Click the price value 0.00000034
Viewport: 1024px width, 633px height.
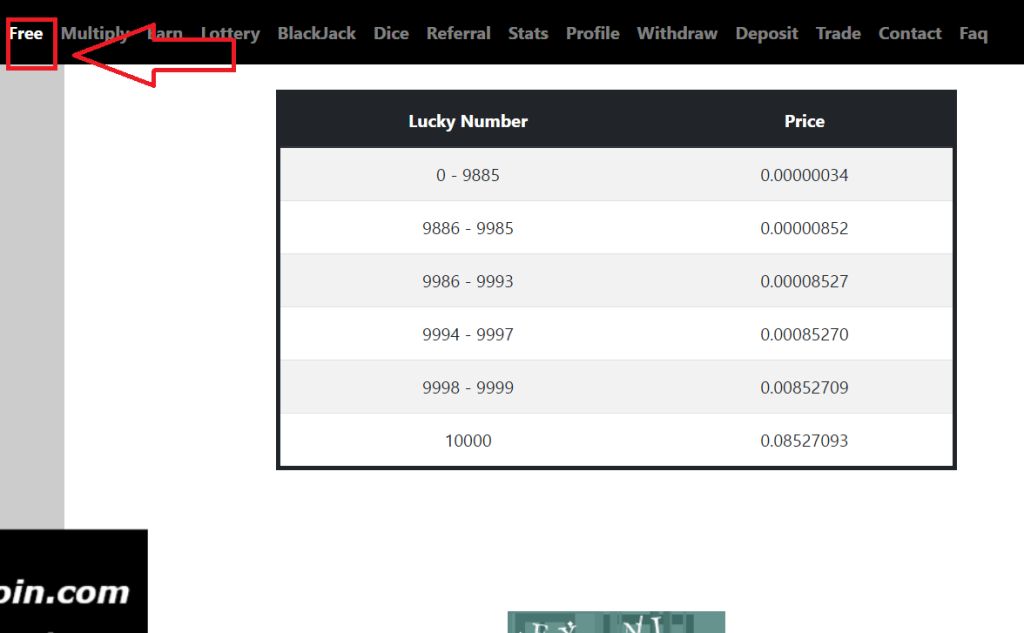pos(804,175)
